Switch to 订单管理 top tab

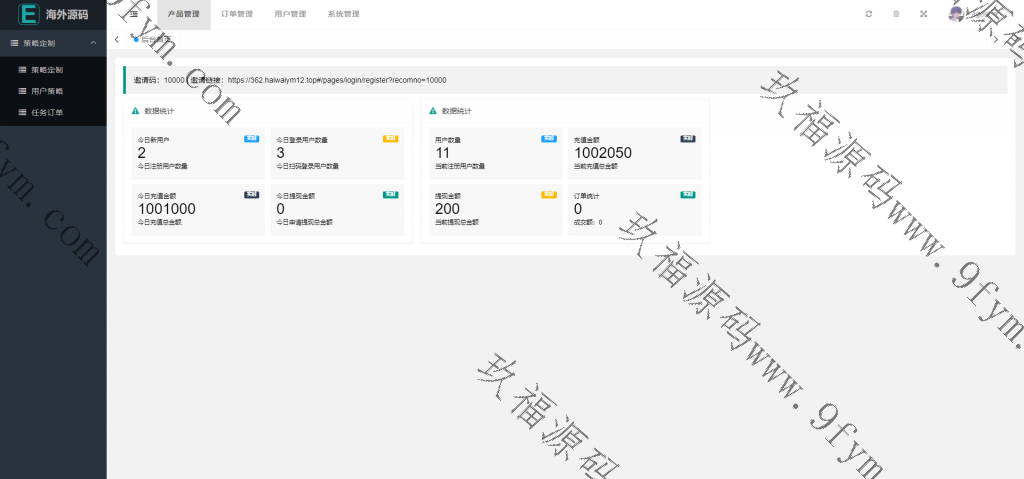(237, 14)
